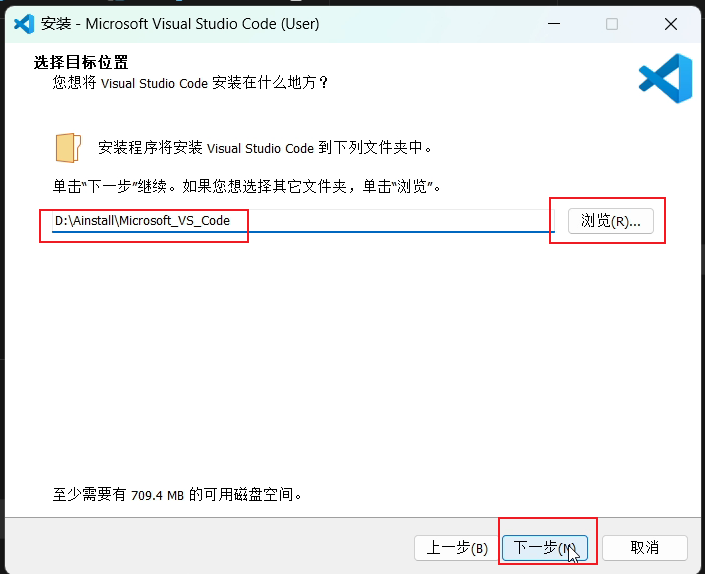Click the large VS Code logo at top right

tap(665, 78)
